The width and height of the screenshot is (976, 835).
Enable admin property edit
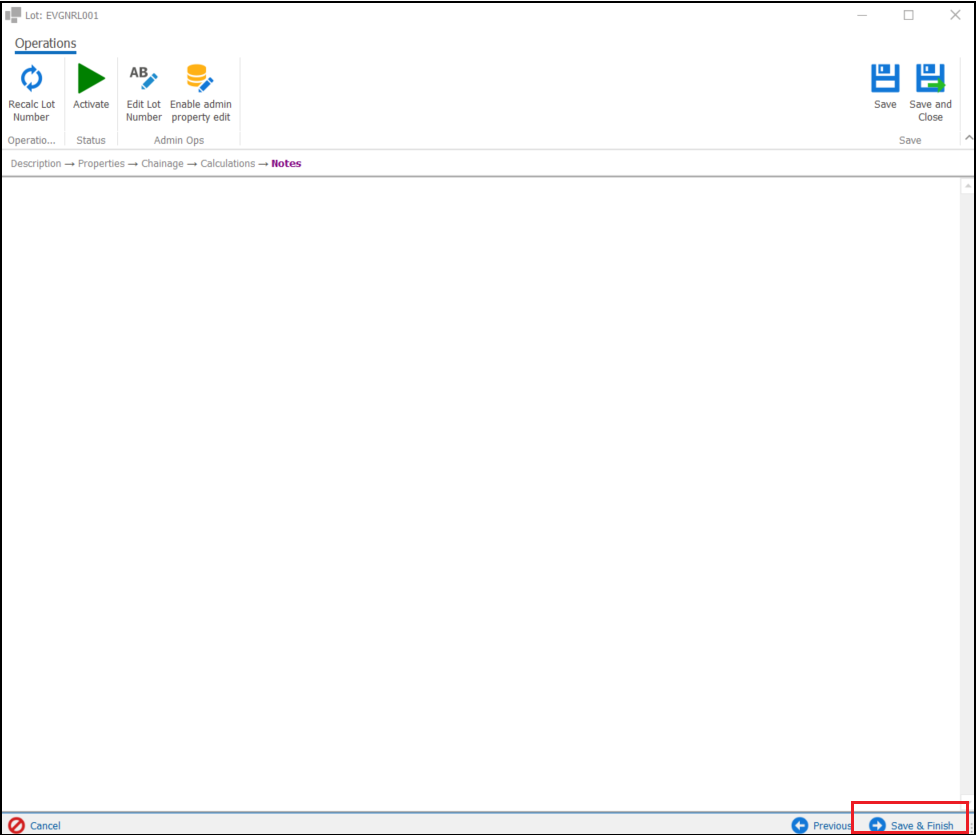pos(200,79)
